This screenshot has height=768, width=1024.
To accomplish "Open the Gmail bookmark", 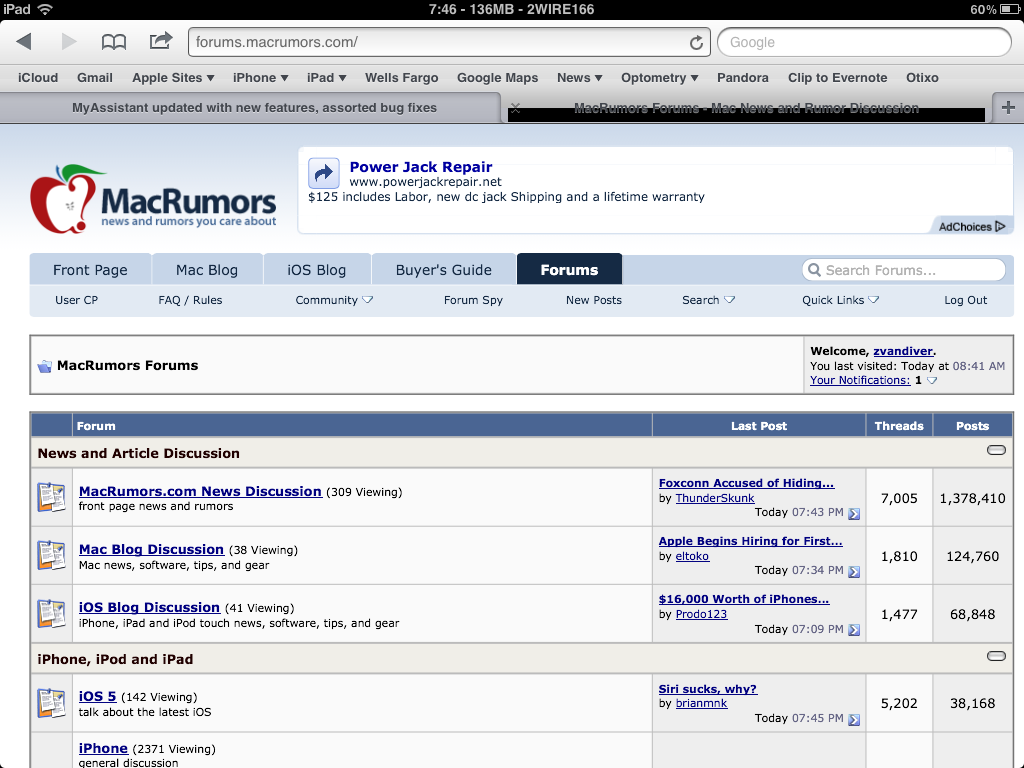I will pyautogui.click(x=95, y=78).
